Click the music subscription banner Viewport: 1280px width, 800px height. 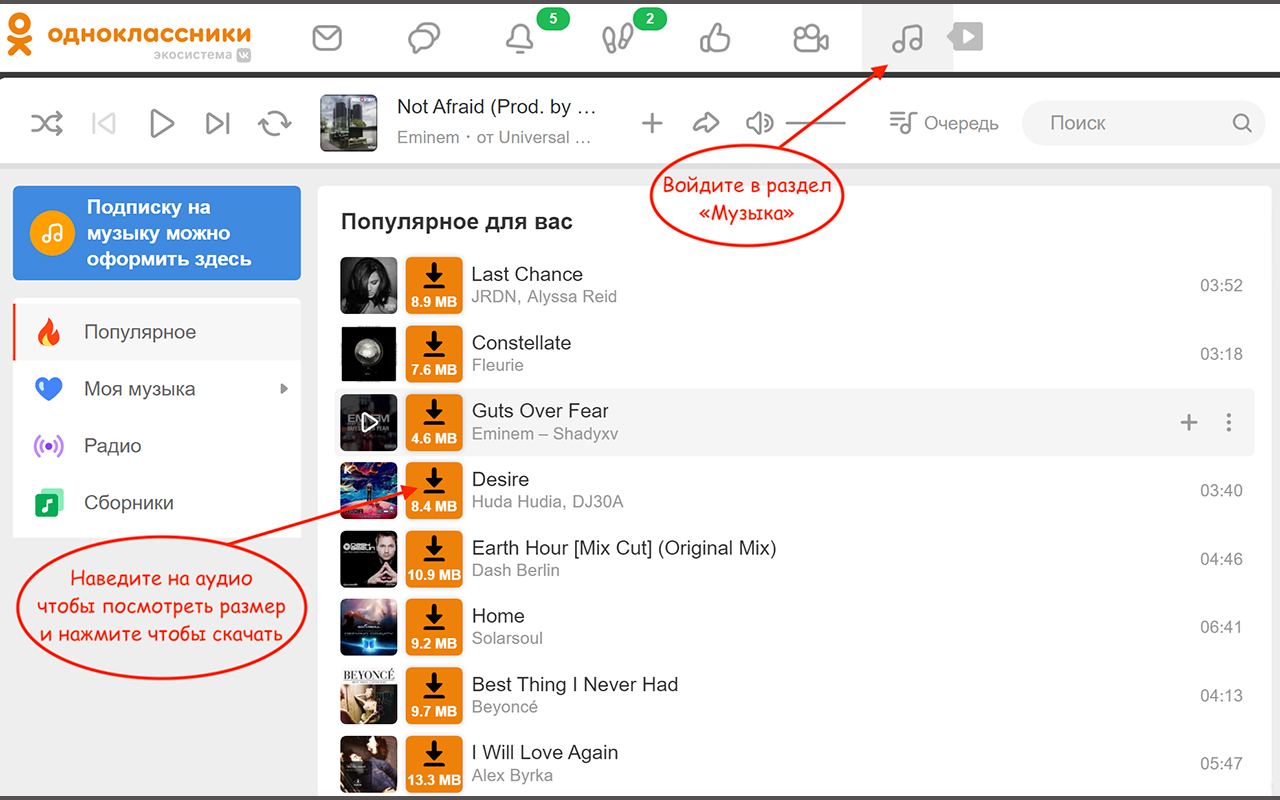pyautogui.click(x=156, y=232)
